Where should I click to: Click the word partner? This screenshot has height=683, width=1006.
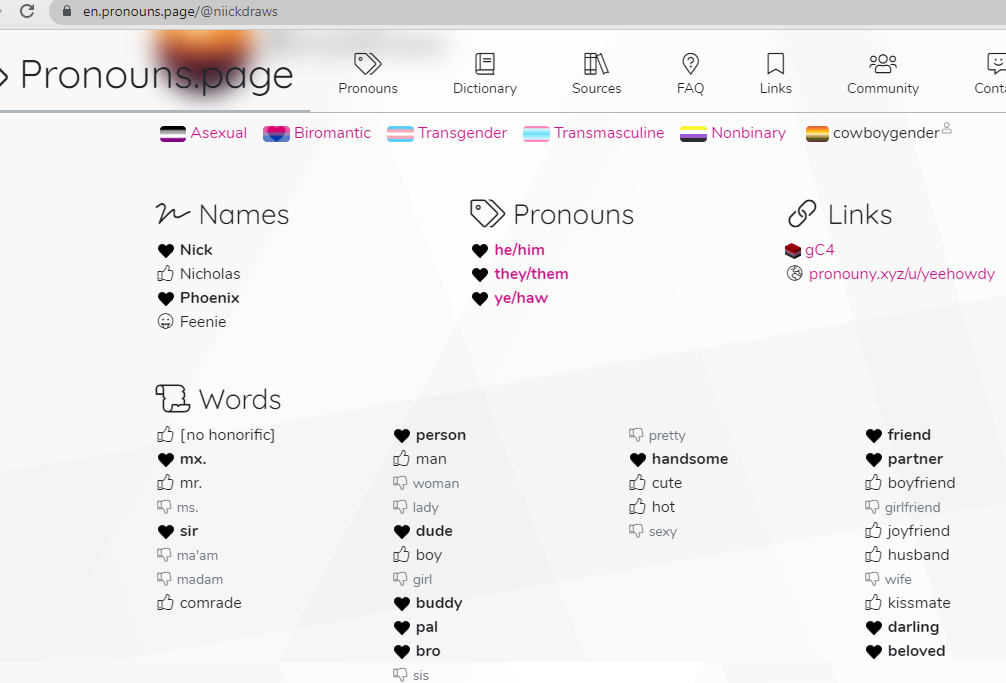(x=915, y=459)
